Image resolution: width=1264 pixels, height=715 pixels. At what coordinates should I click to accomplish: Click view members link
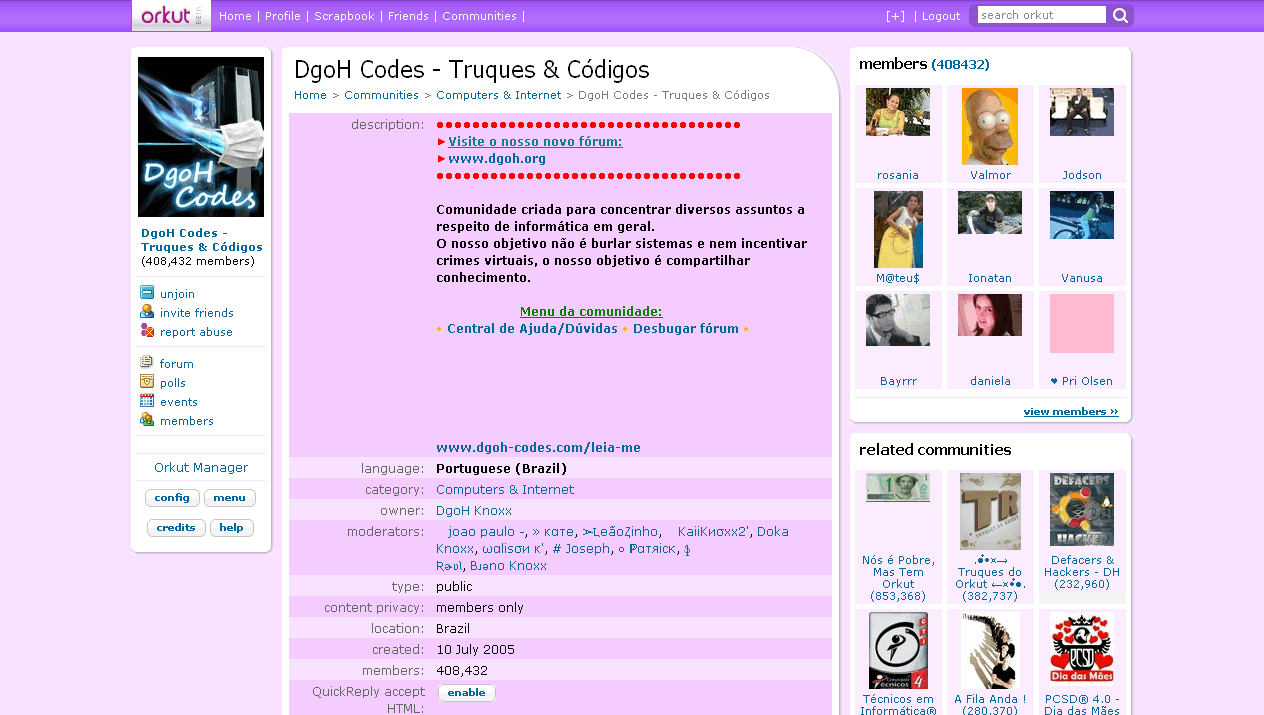(1071, 412)
